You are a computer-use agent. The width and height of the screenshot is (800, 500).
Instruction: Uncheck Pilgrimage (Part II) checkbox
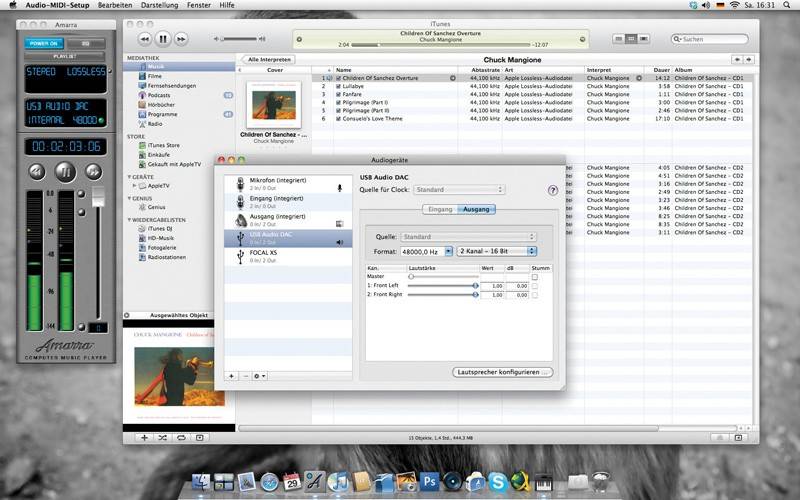[x=338, y=111]
